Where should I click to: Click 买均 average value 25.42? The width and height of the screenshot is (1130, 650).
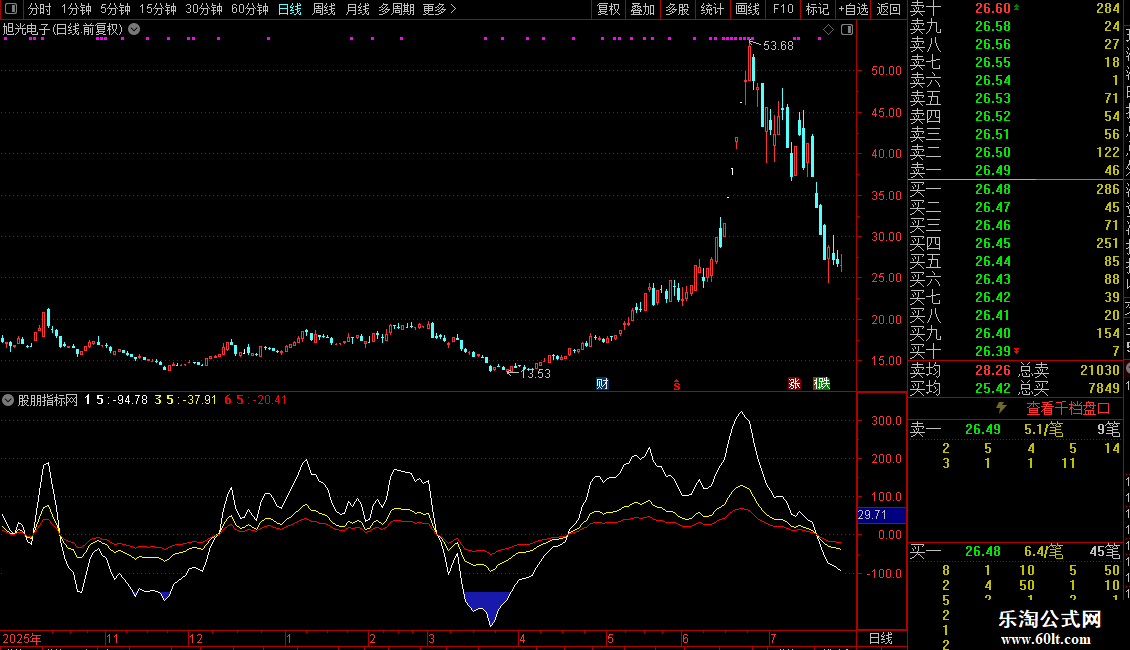pyautogui.click(x=993, y=388)
